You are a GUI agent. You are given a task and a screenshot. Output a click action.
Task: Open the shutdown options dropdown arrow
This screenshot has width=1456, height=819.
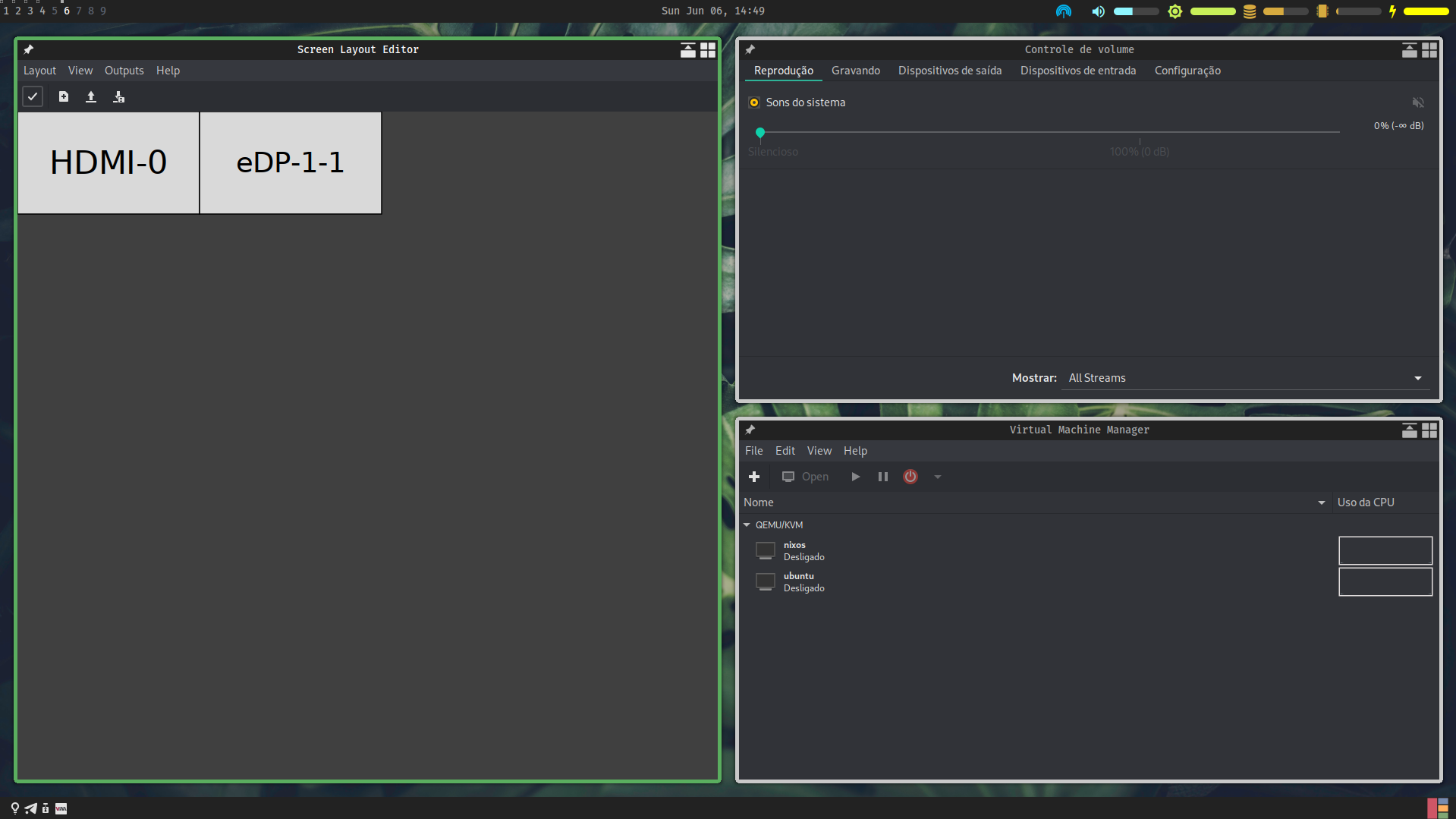tap(938, 477)
